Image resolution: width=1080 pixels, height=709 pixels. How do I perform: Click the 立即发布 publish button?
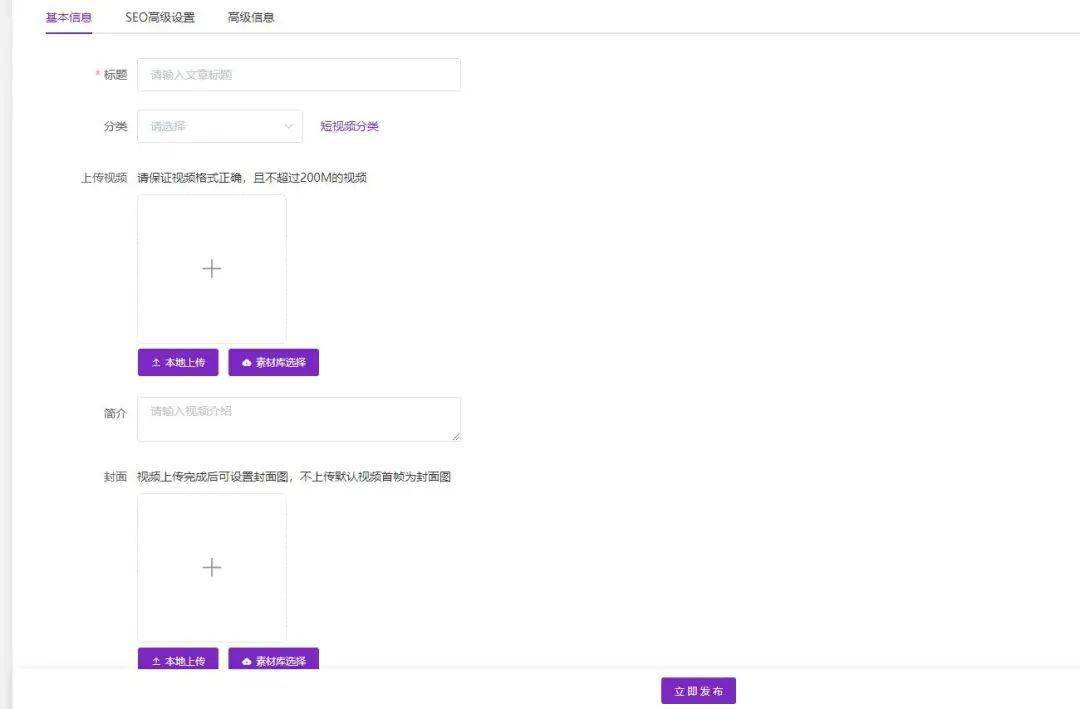[696, 690]
